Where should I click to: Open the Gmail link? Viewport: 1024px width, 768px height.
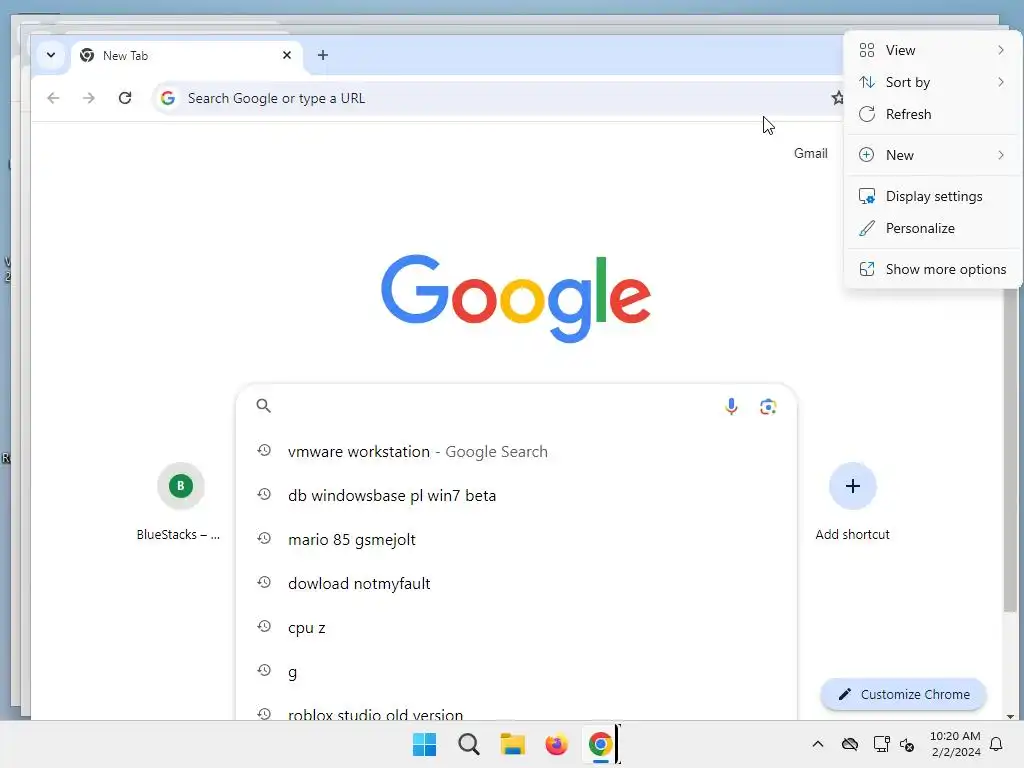(x=810, y=153)
